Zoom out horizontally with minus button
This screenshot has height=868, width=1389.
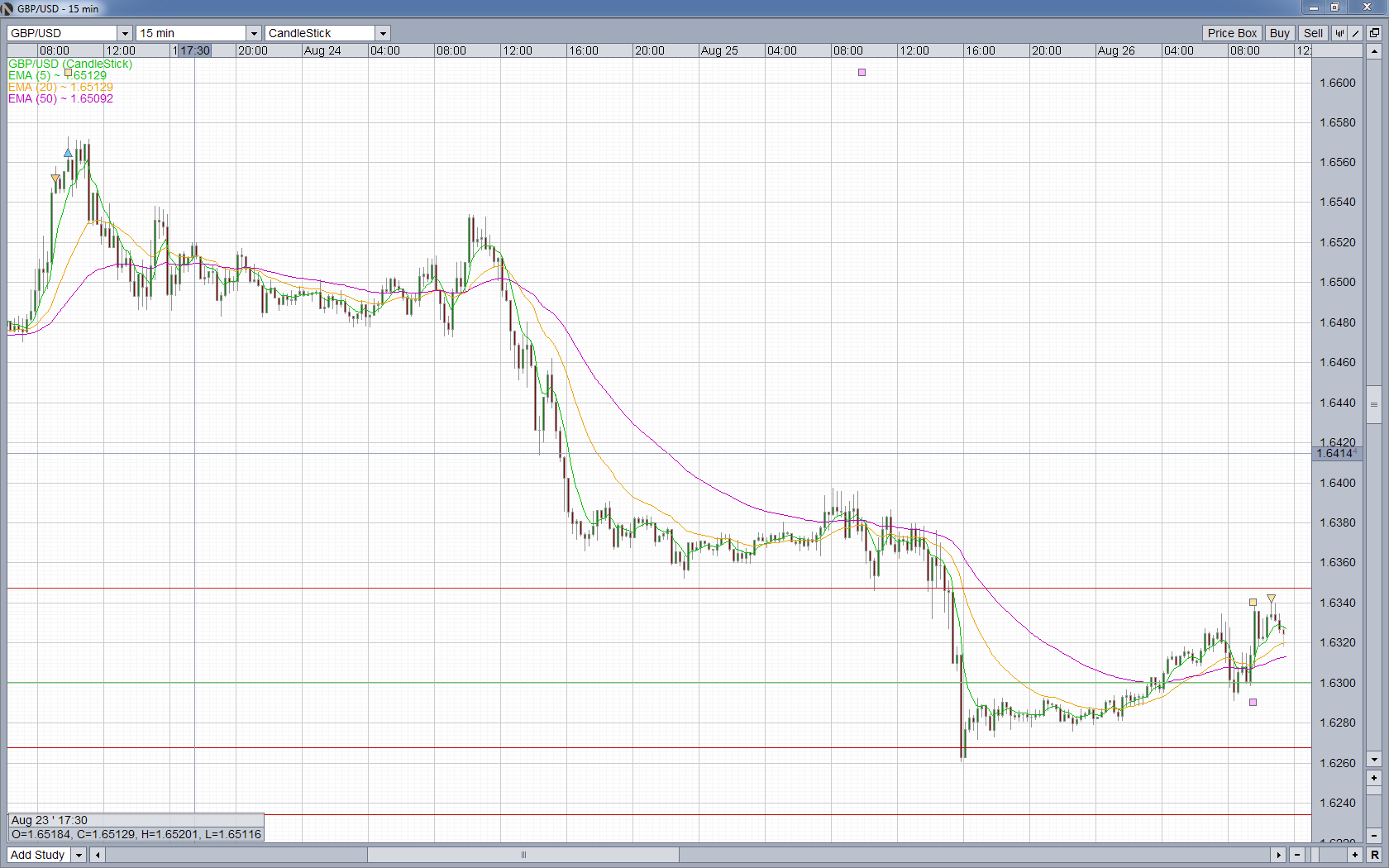click(1297, 855)
